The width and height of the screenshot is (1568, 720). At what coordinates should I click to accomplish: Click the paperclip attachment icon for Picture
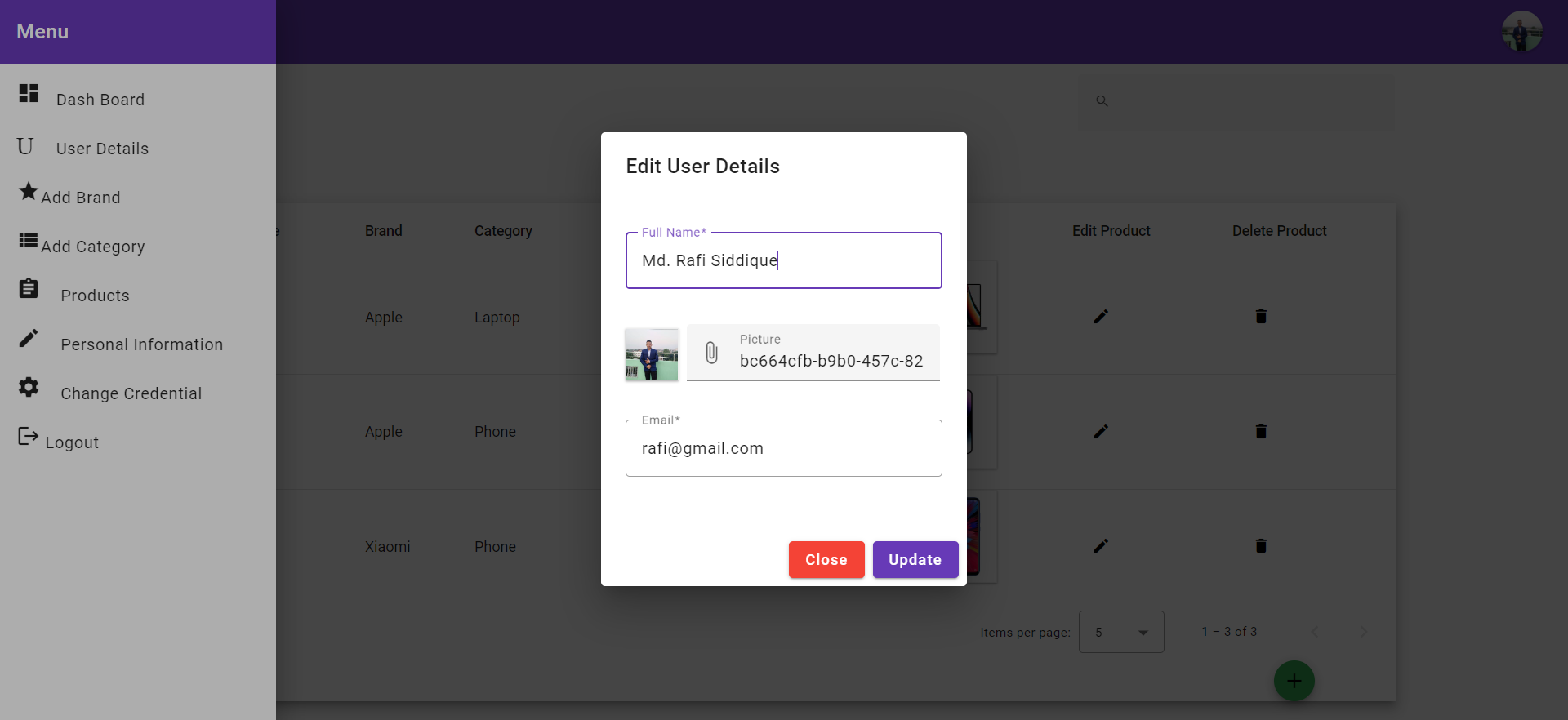(x=711, y=353)
